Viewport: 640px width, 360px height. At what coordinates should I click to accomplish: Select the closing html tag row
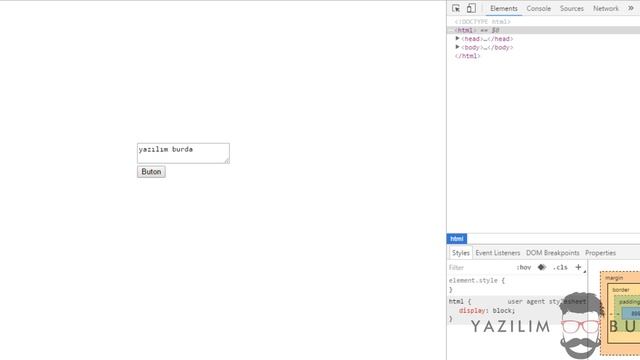pyautogui.click(x=467, y=56)
